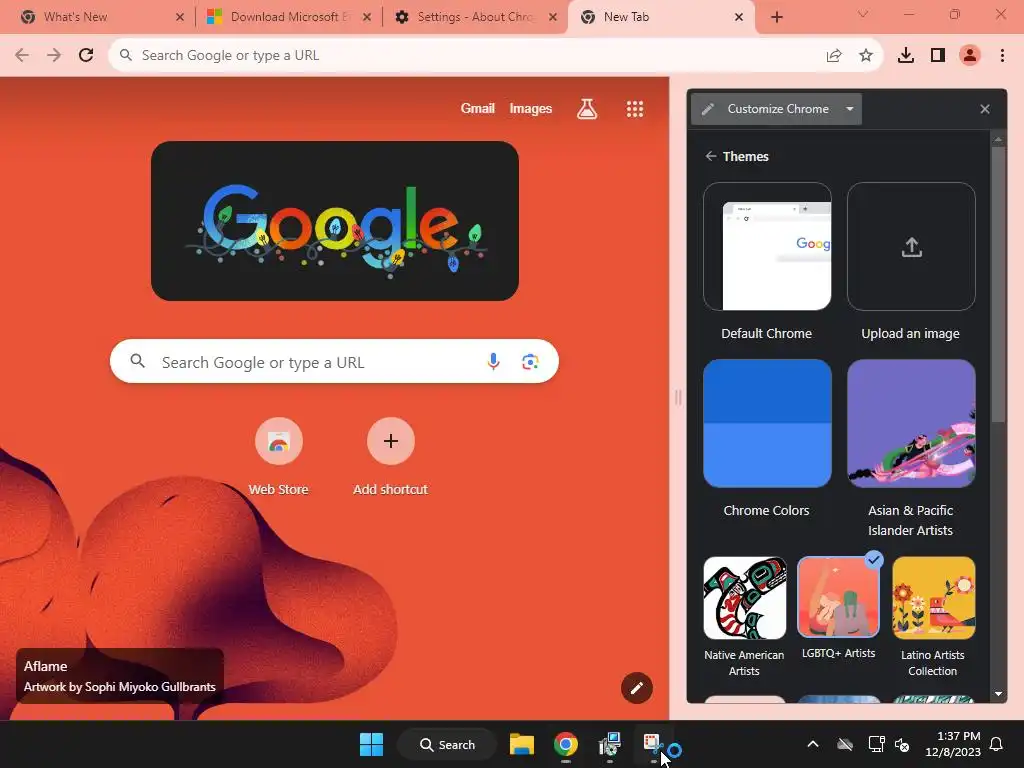This screenshot has height=768, width=1024.
Task: Open taskbar Search box
Action: [x=448, y=744]
